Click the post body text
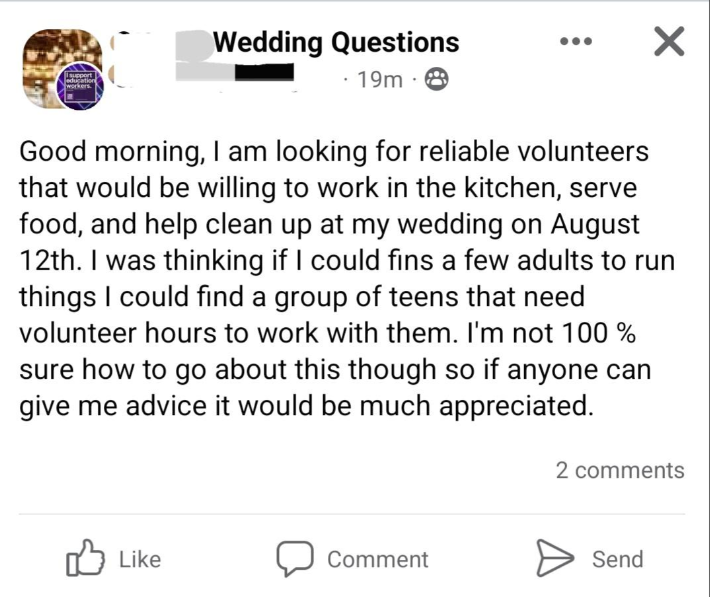Image resolution: width=710 pixels, height=597 pixels. click(347, 279)
